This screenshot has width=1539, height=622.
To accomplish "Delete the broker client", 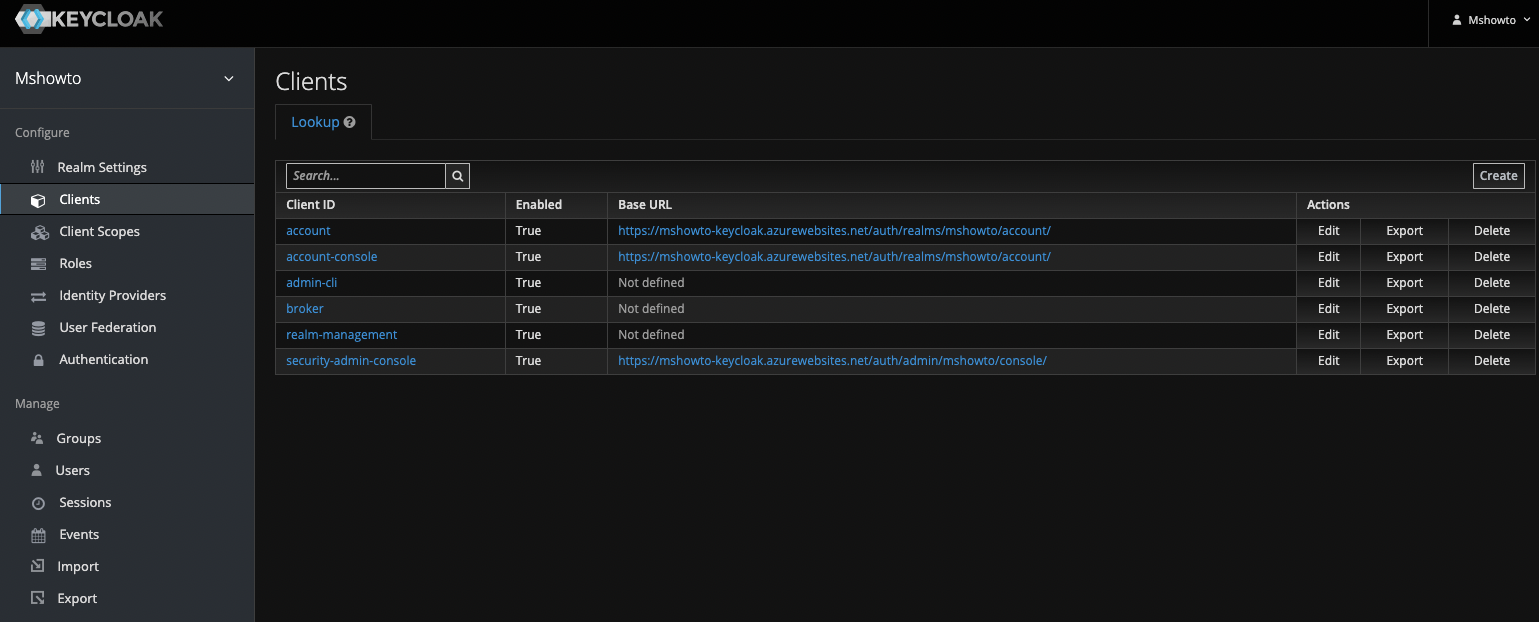I will (1492, 309).
